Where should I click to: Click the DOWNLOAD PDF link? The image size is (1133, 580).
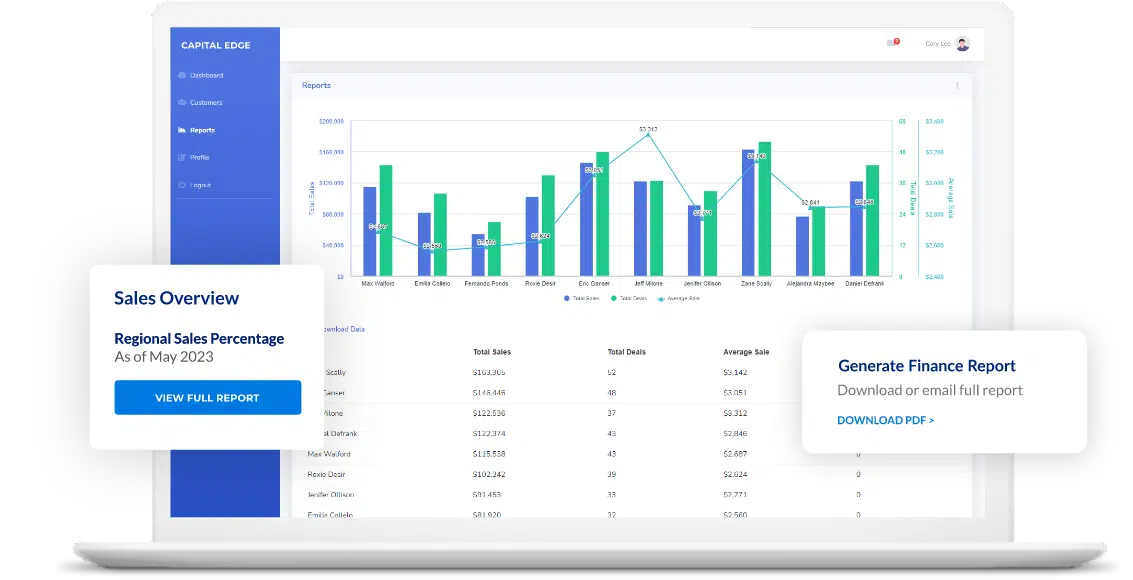(x=886, y=420)
